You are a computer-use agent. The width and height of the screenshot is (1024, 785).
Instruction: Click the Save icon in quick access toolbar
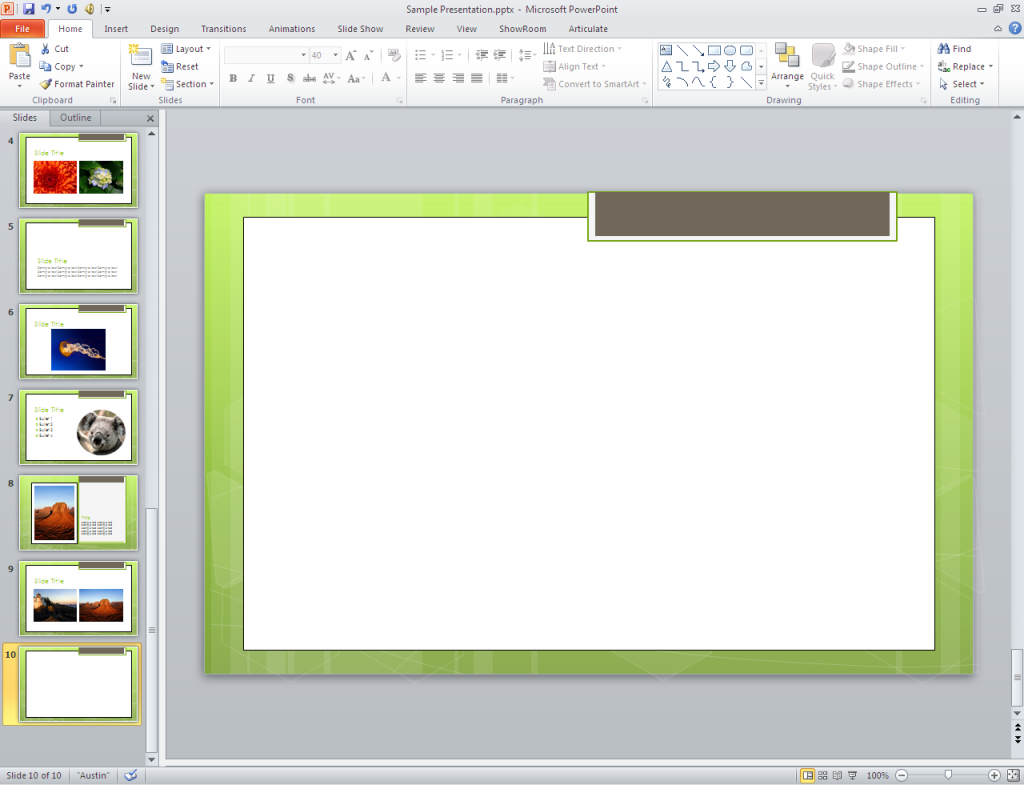(29, 9)
